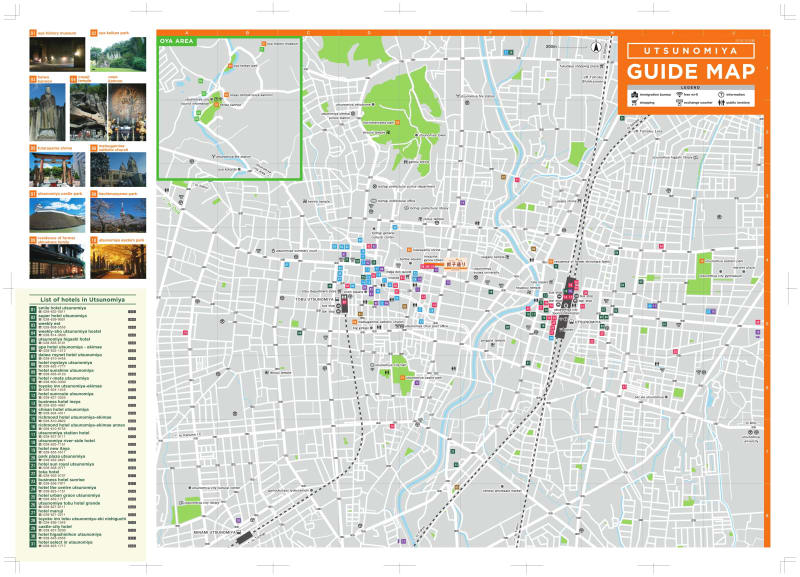This screenshot has width=800, height=577.
Task: Click the GUIDE MAP heading
Action: pos(691,71)
